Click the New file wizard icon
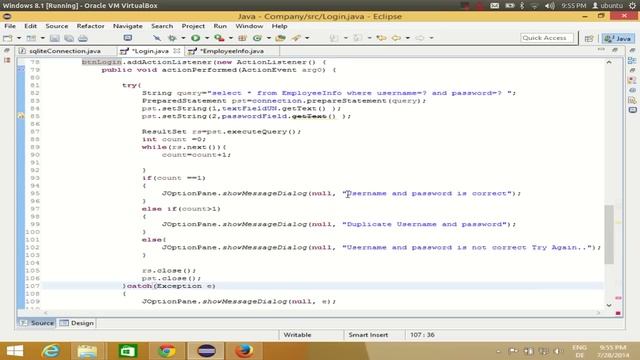Viewport: 640px width, 360px height. click(8, 38)
